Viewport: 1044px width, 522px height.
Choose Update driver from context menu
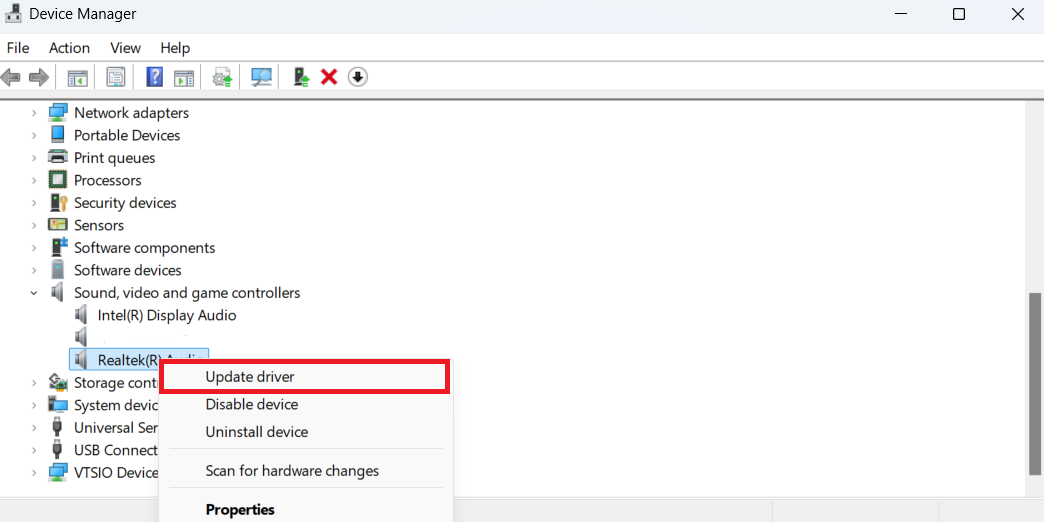(x=305, y=377)
